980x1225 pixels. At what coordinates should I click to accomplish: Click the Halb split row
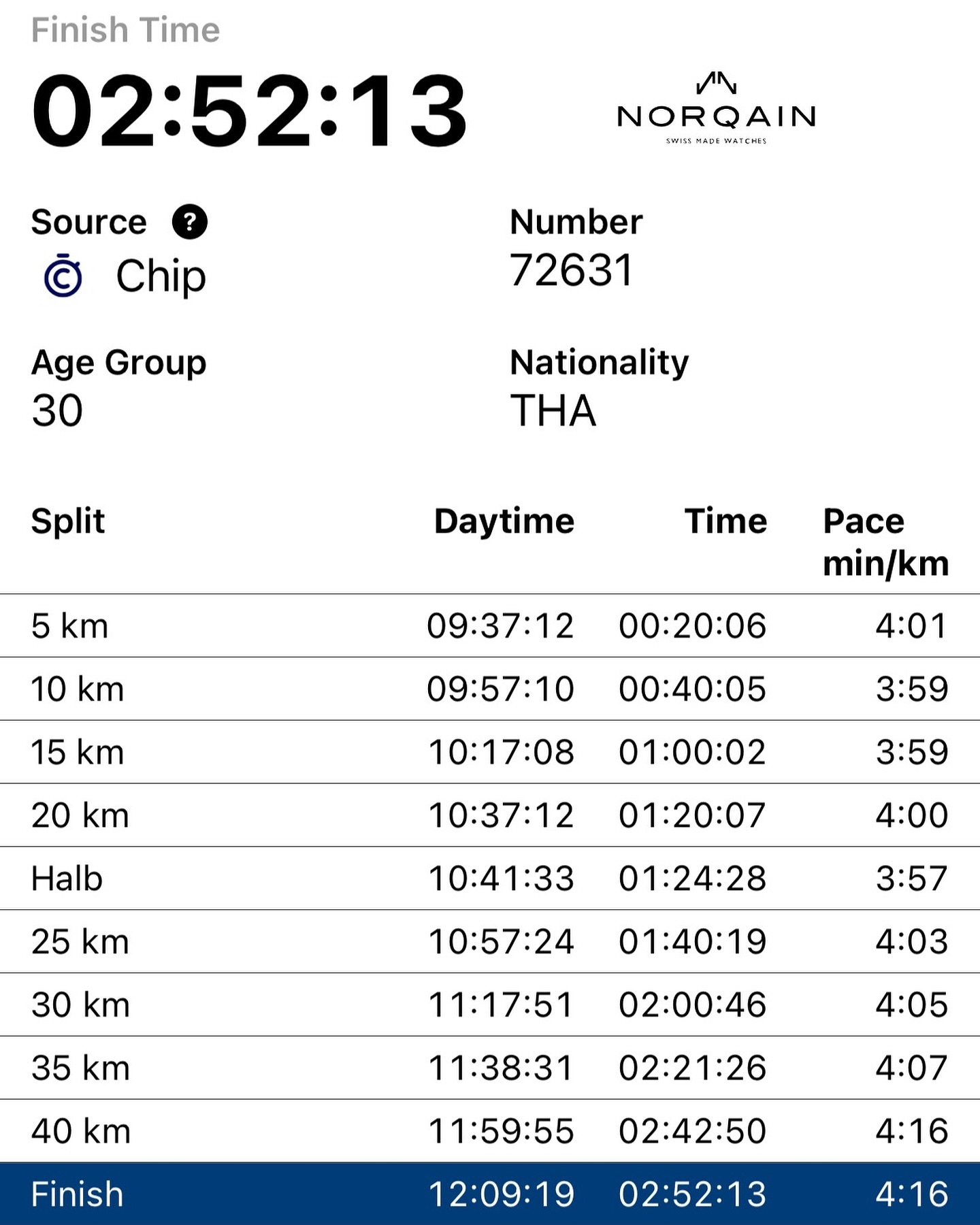(x=490, y=878)
